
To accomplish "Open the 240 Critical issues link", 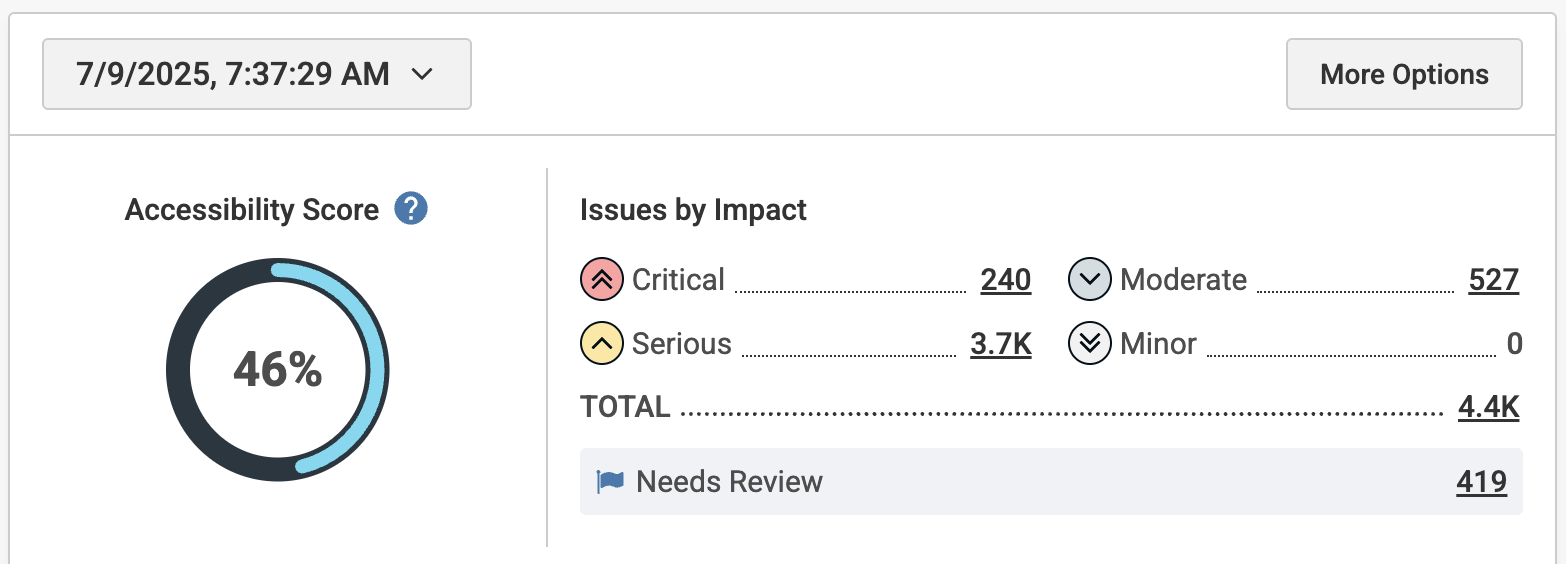I will tap(1005, 280).
